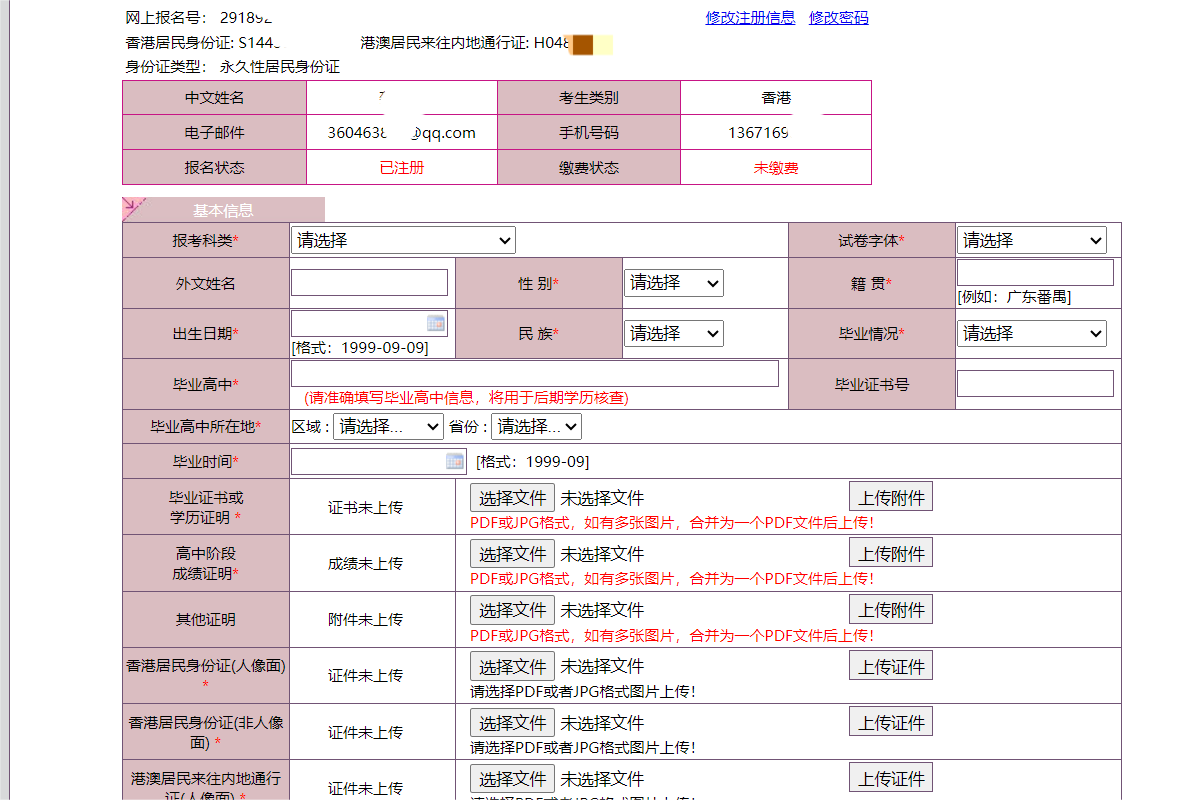
Task: Expand the 民族 dropdown
Action: [673, 333]
